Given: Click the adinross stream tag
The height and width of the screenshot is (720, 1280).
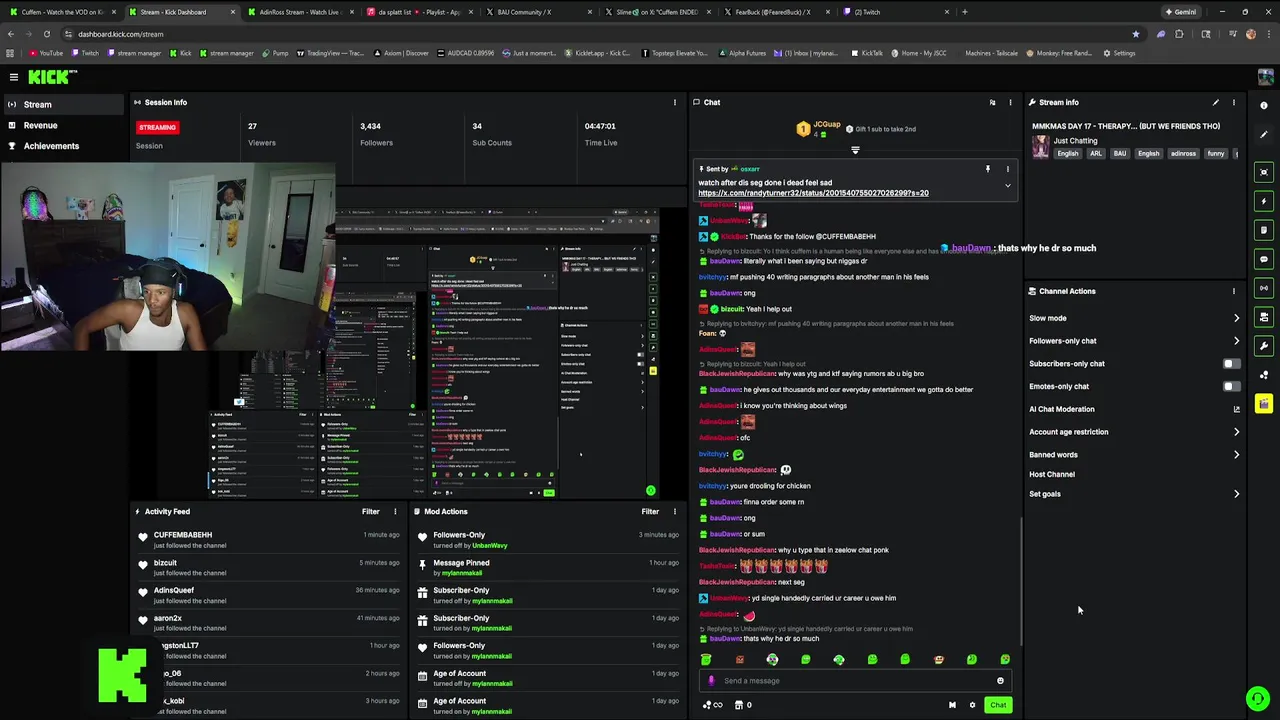Looking at the screenshot, I should point(1183,154).
